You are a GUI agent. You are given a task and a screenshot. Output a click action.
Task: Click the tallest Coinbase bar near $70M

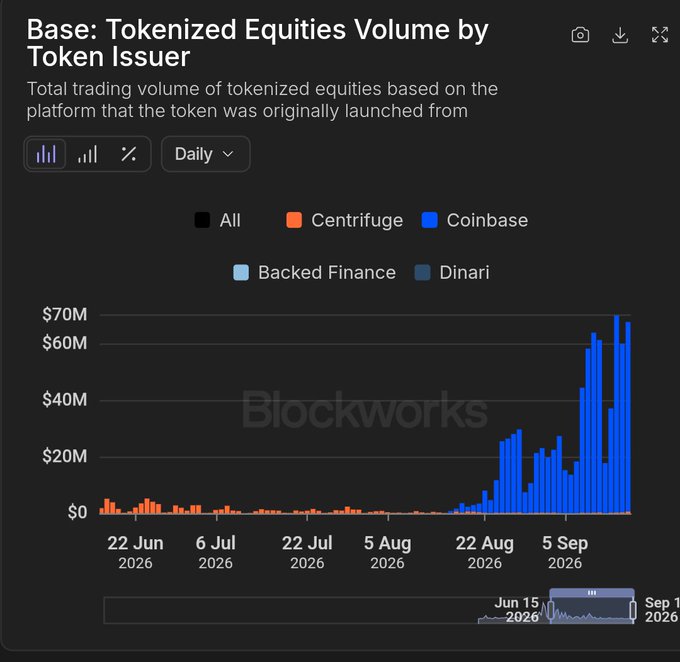pos(616,414)
